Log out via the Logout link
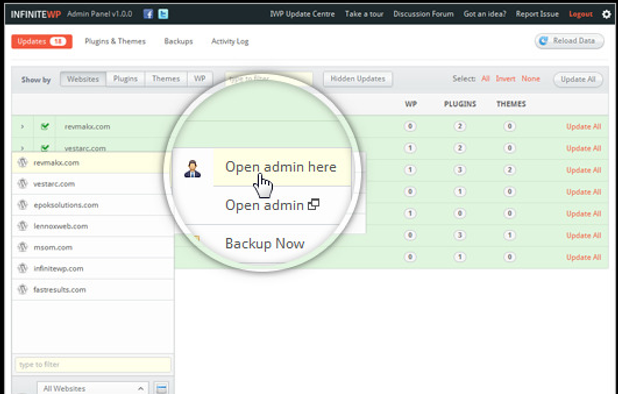 point(581,14)
